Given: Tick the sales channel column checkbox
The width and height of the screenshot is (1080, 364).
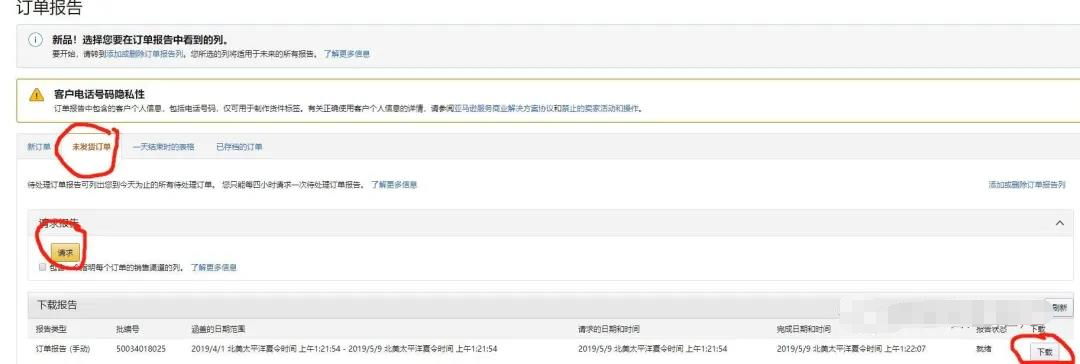Looking at the screenshot, I should pos(43,267).
